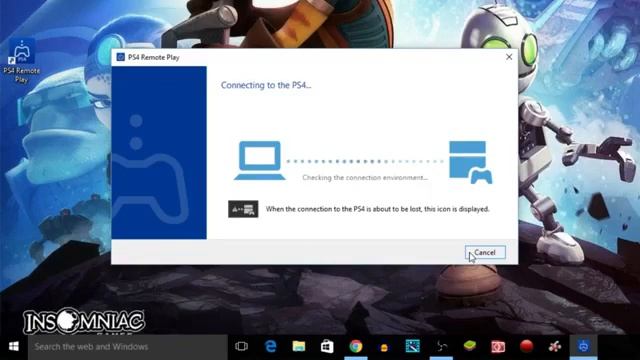The image size is (640, 360).
Task: Click the PS4 console icon in diagram
Action: (x=470, y=162)
